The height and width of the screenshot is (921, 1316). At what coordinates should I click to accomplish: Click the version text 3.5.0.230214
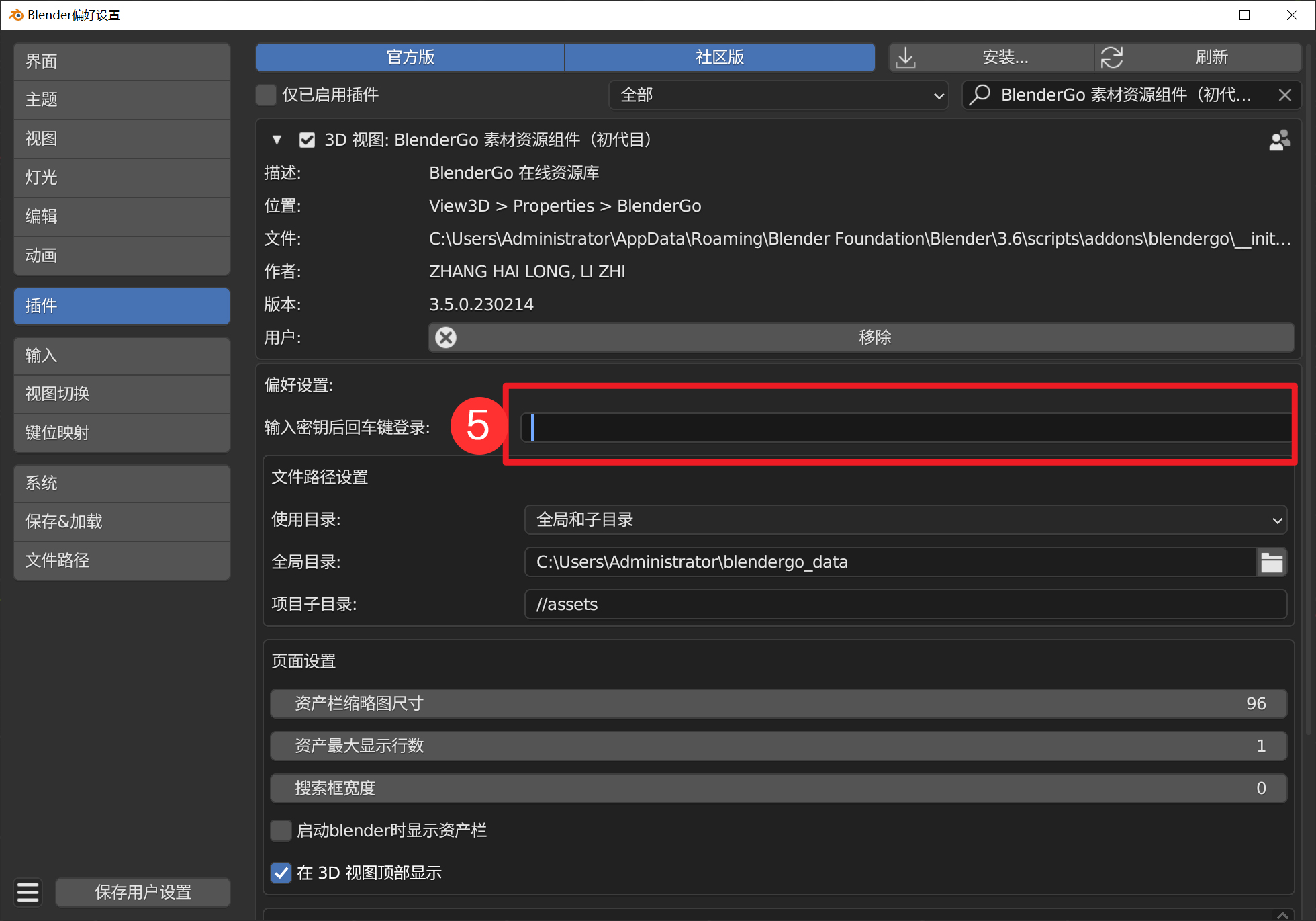click(481, 304)
